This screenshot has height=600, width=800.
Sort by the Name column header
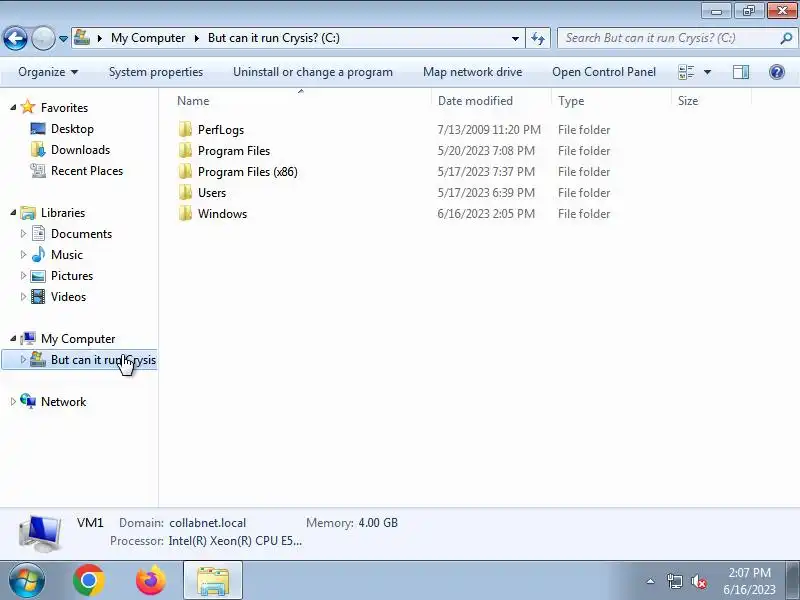pos(301,101)
